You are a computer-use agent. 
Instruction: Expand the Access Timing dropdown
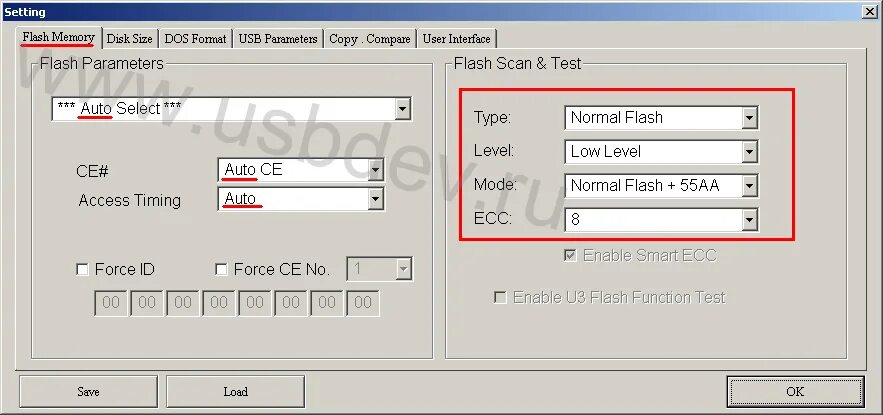point(301,199)
